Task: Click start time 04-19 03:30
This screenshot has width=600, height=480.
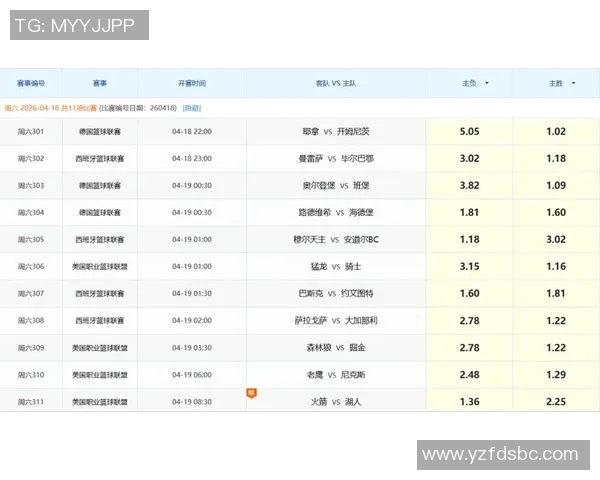Action: pos(192,348)
